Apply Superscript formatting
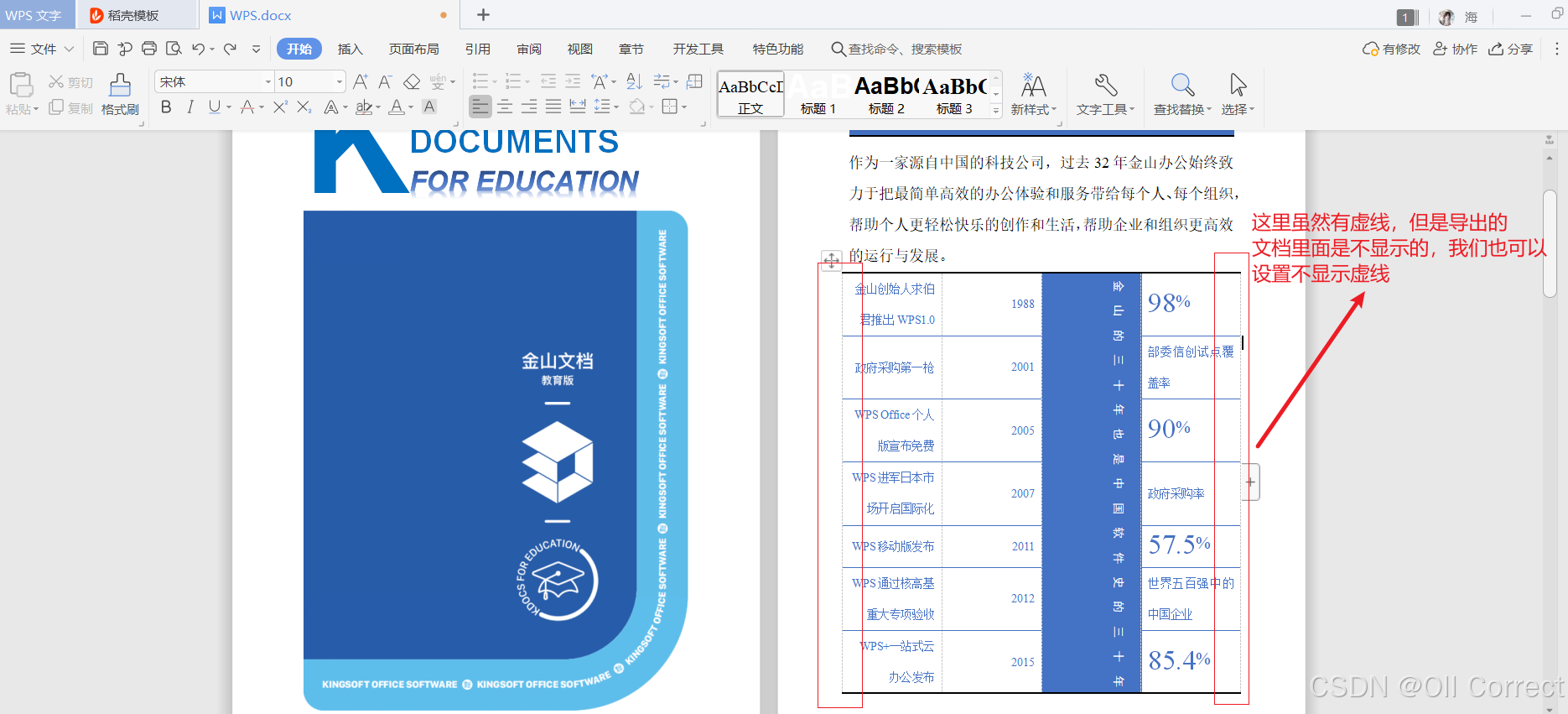The height and width of the screenshot is (714, 1568). pos(280,107)
